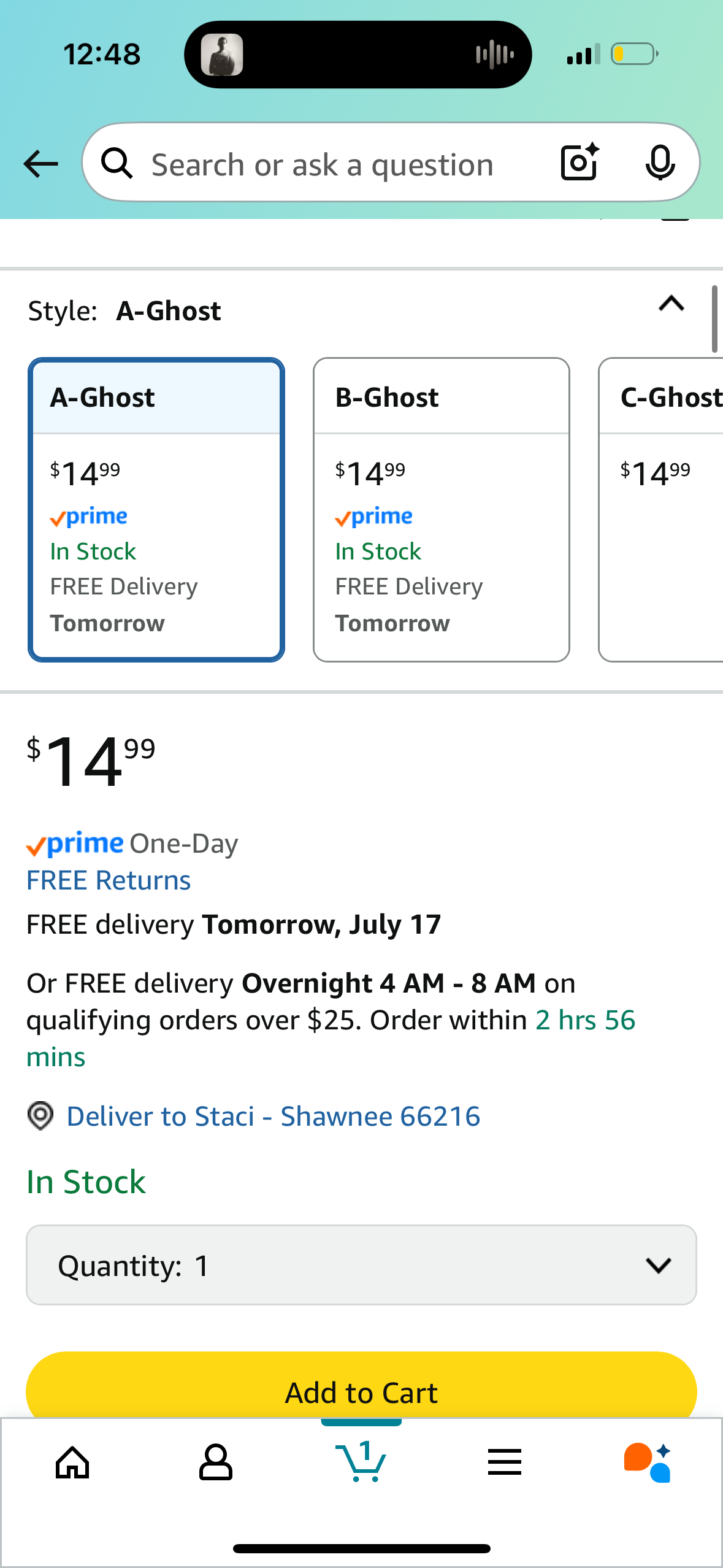Select the B-Ghost style option
Image resolution: width=723 pixels, height=1568 pixels.
[442, 510]
